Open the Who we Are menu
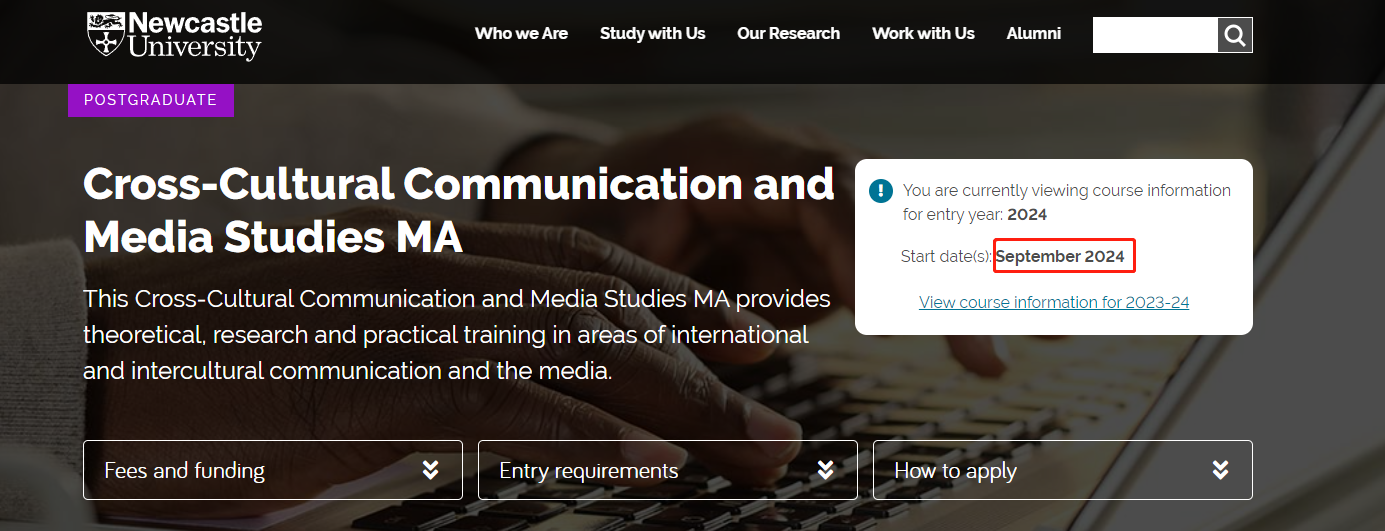 [x=521, y=34]
